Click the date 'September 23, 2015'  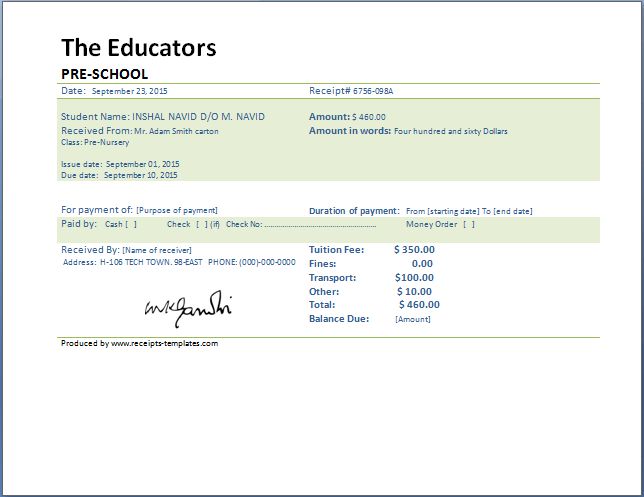tap(129, 91)
